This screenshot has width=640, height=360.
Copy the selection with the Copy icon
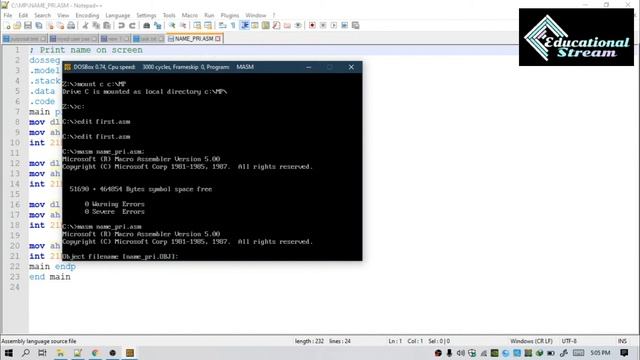96,25
